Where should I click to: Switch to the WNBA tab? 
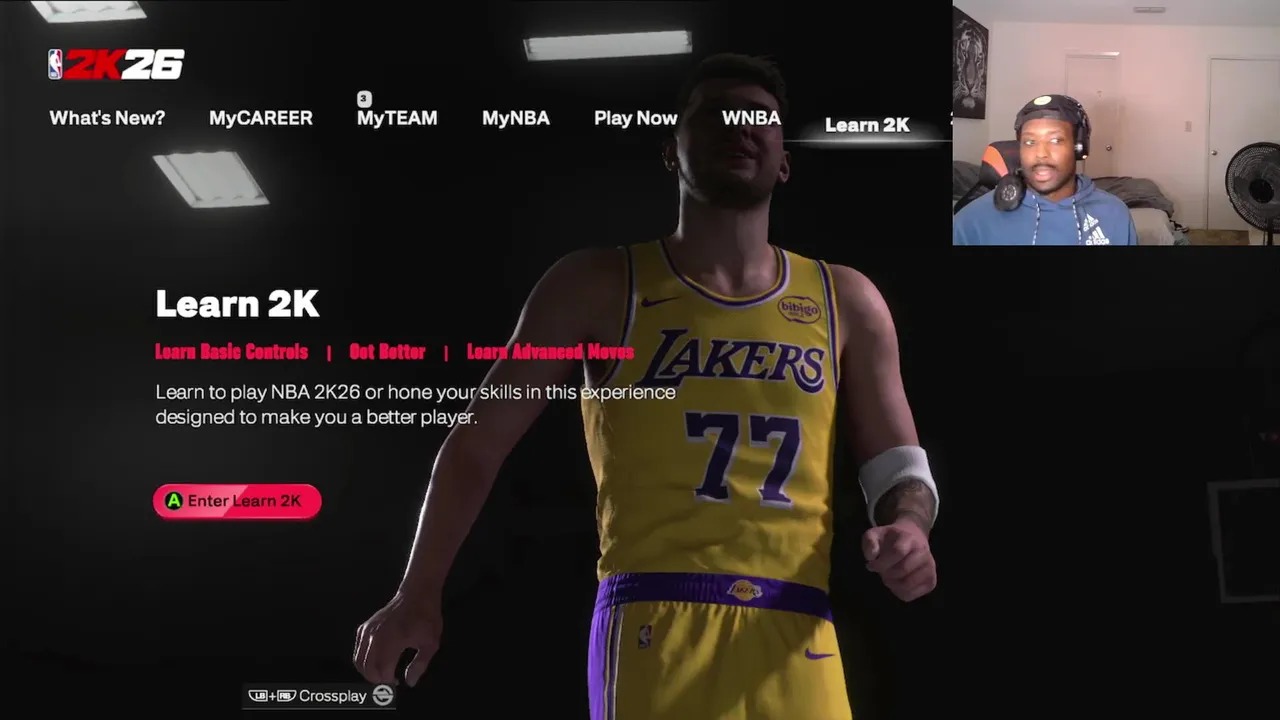(x=751, y=118)
